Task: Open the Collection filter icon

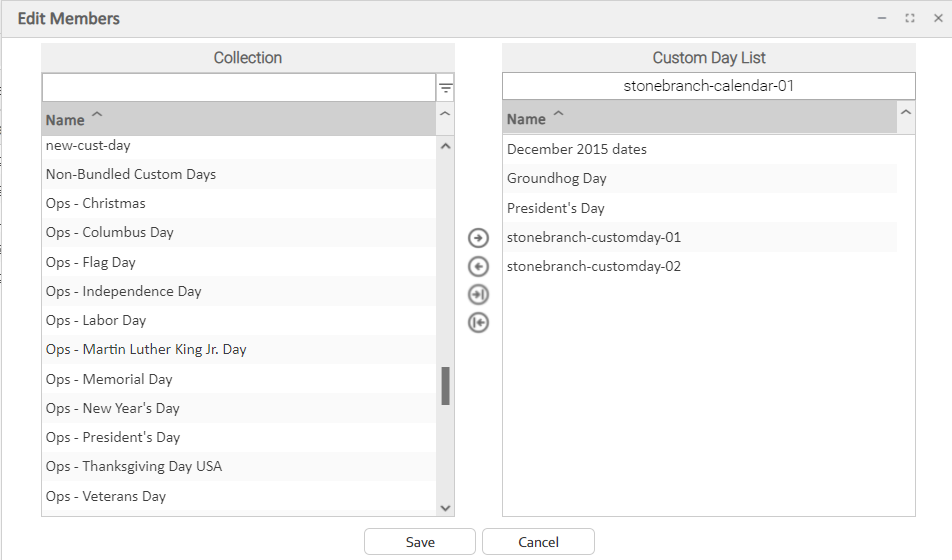Action: point(446,89)
